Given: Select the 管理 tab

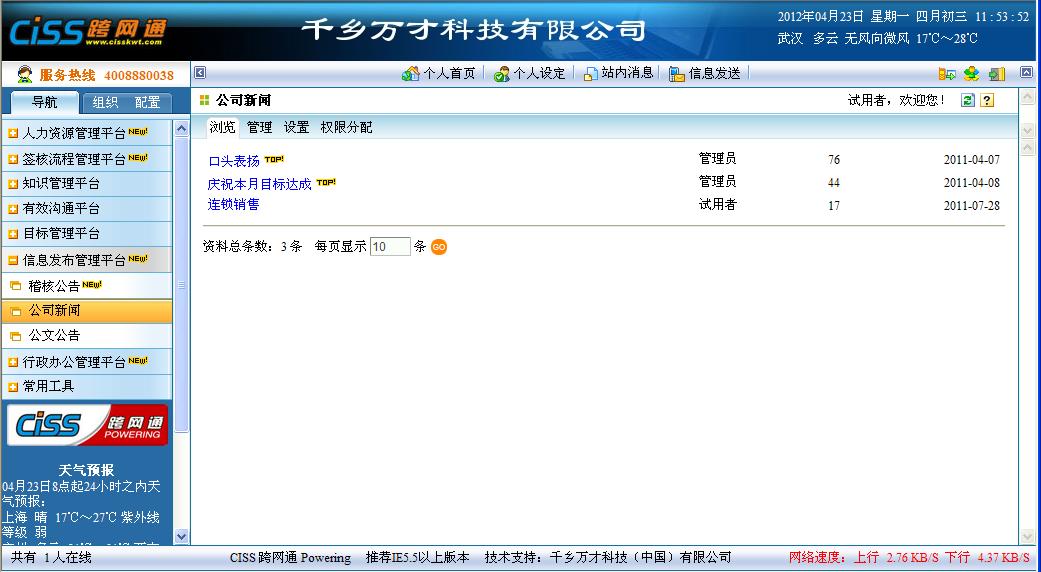Looking at the screenshot, I should pyautogui.click(x=260, y=127).
